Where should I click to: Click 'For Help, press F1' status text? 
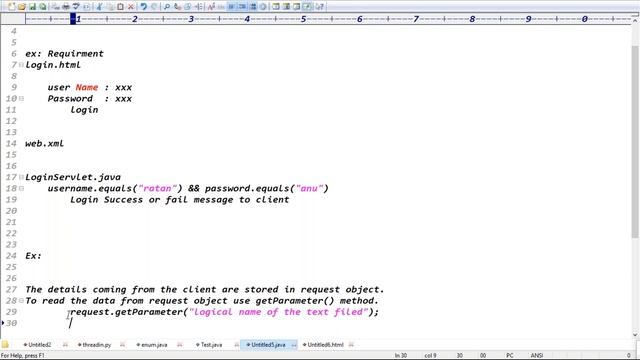coord(22,356)
